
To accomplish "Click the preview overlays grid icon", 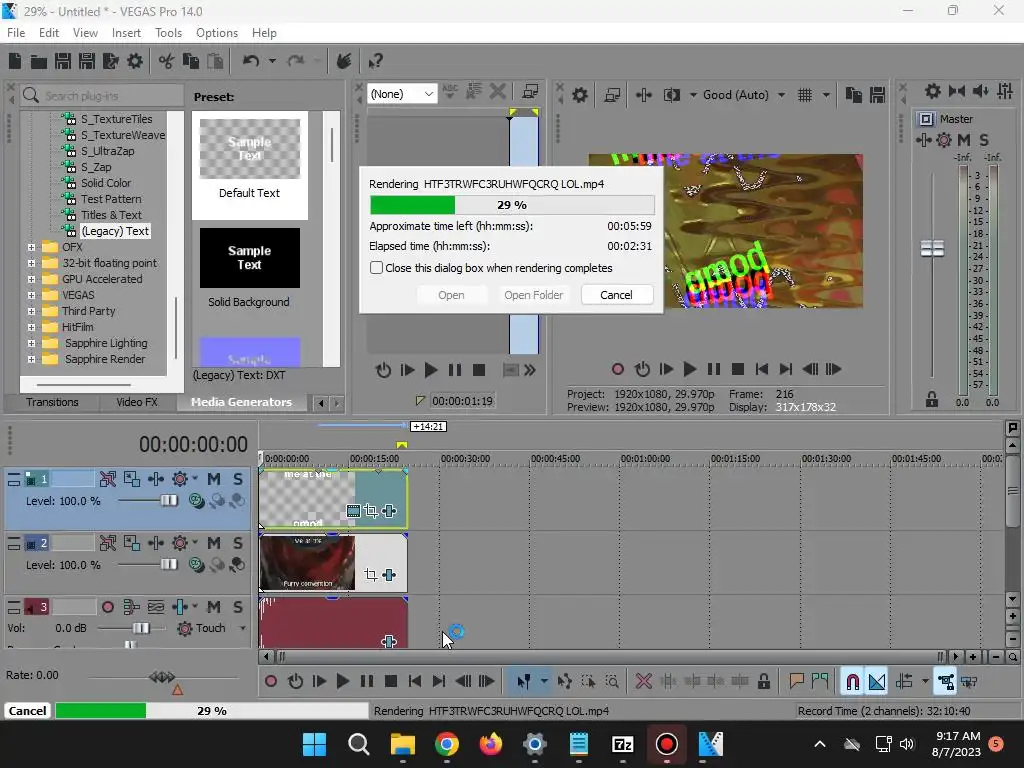I will click(805, 95).
